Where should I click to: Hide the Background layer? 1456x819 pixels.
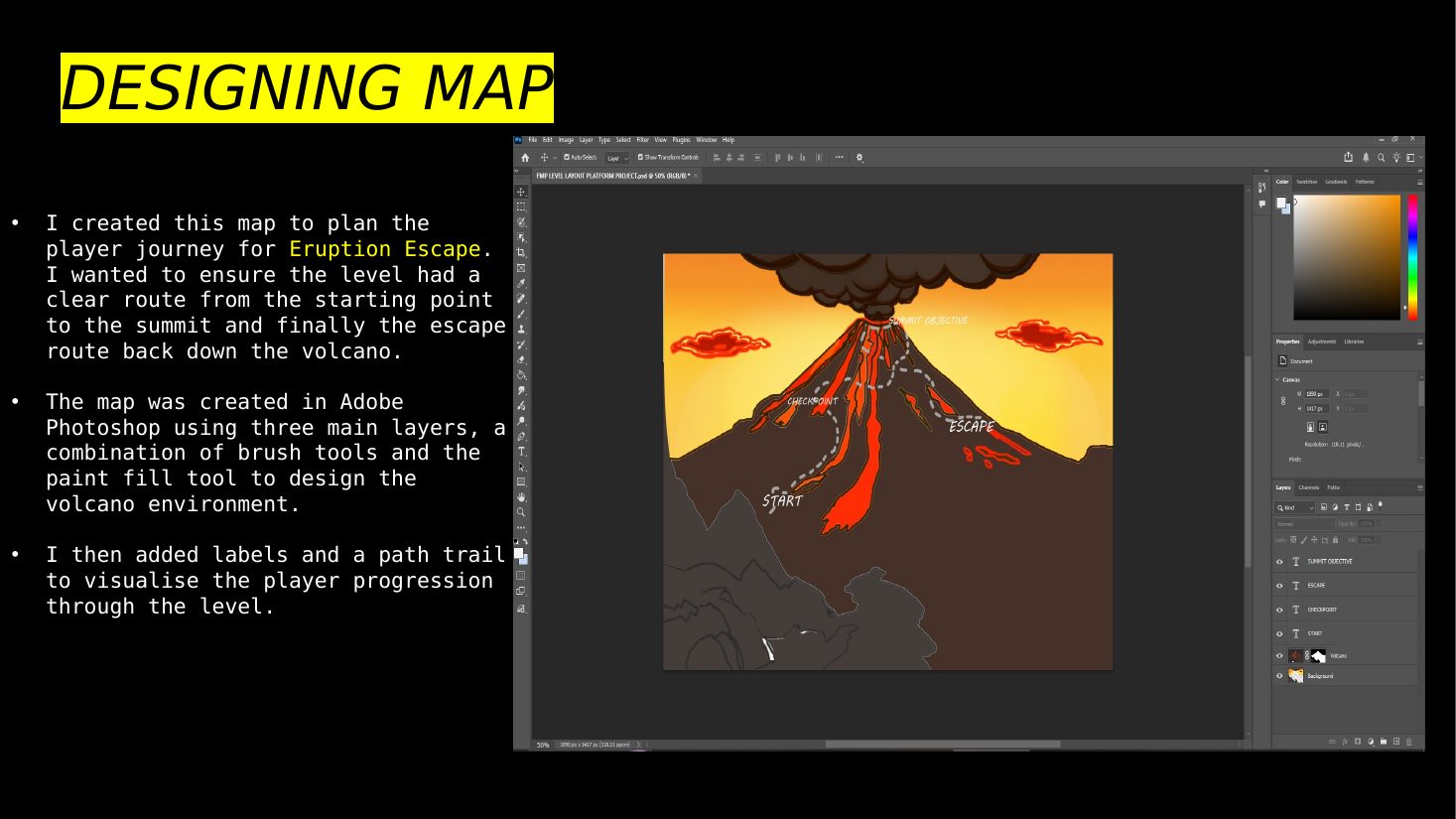pos(1279,676)
